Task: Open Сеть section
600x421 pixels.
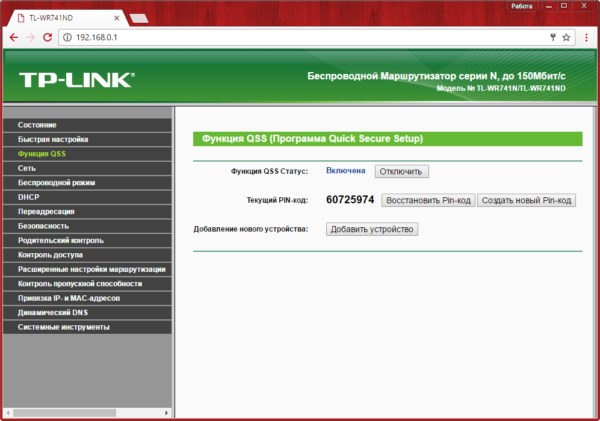Action: (87, 168)
